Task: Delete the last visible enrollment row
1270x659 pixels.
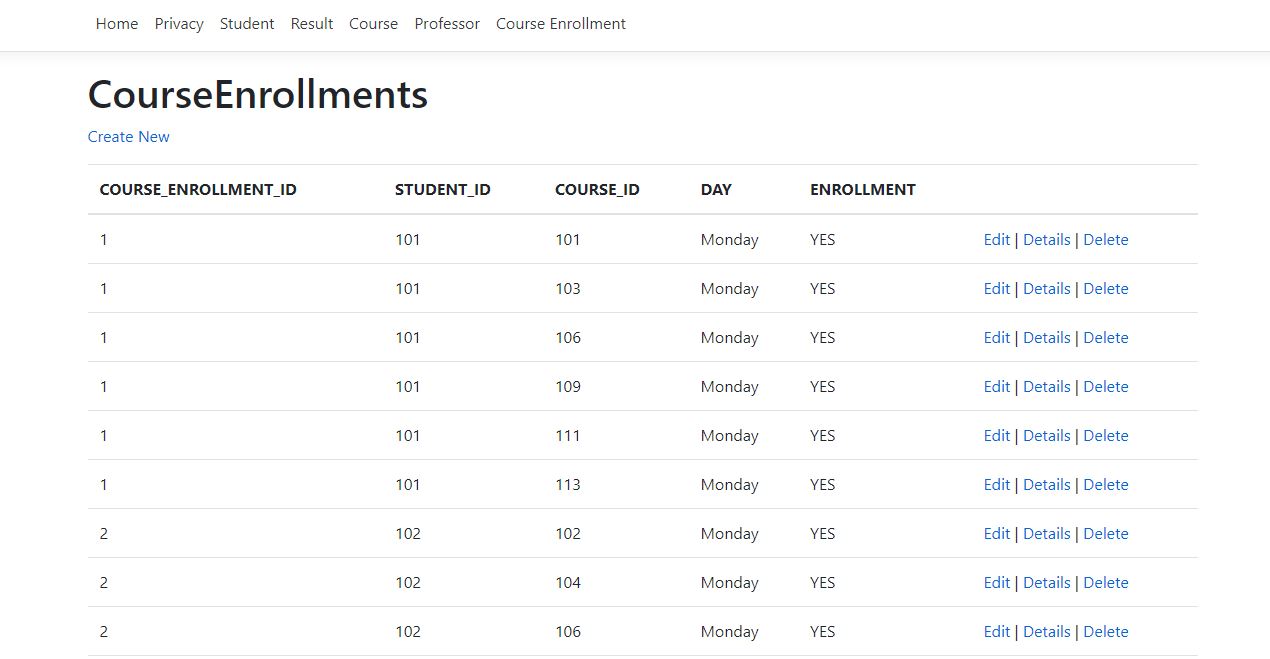Action: 1105,631
